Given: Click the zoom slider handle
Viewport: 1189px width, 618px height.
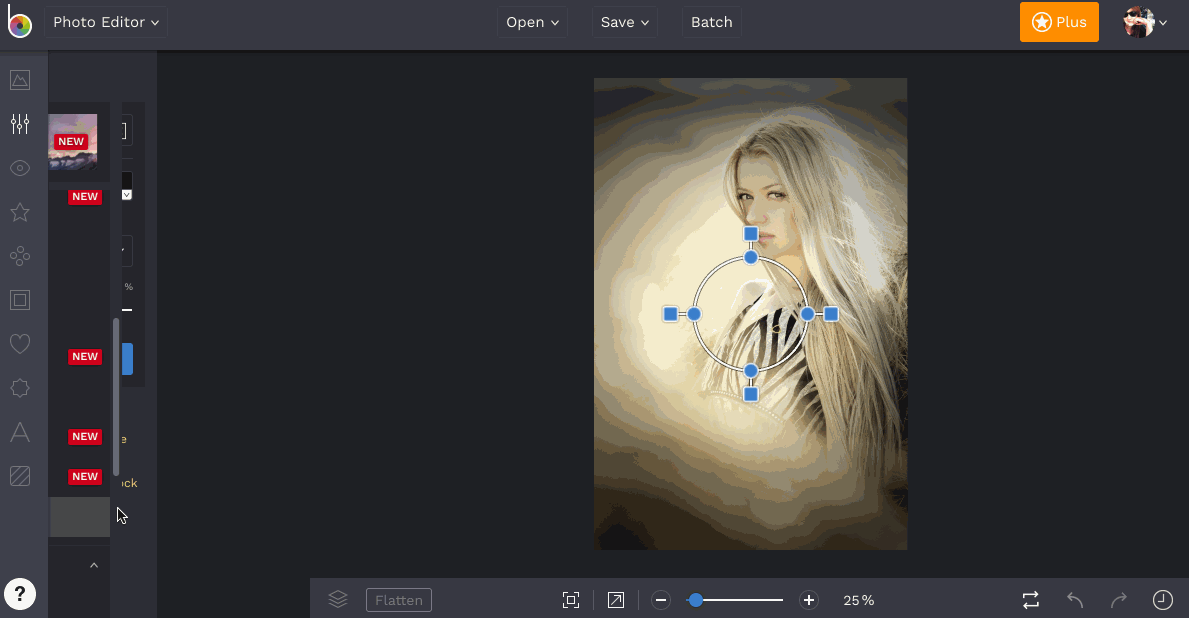Looking at the screenshot, I should (x=695, y=601).
